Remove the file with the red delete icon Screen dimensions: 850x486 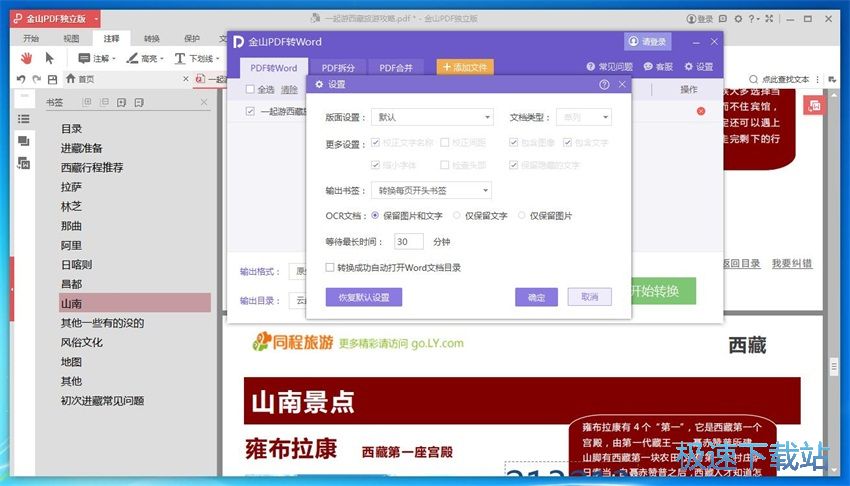[x=701, y=111]
